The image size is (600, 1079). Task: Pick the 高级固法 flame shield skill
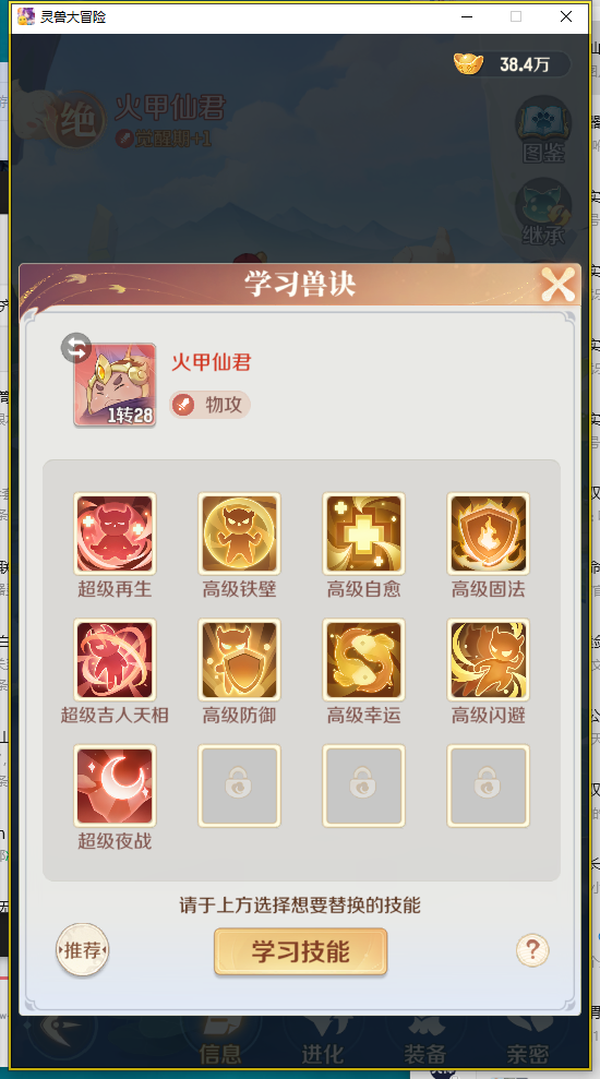(x=489, y=534)
